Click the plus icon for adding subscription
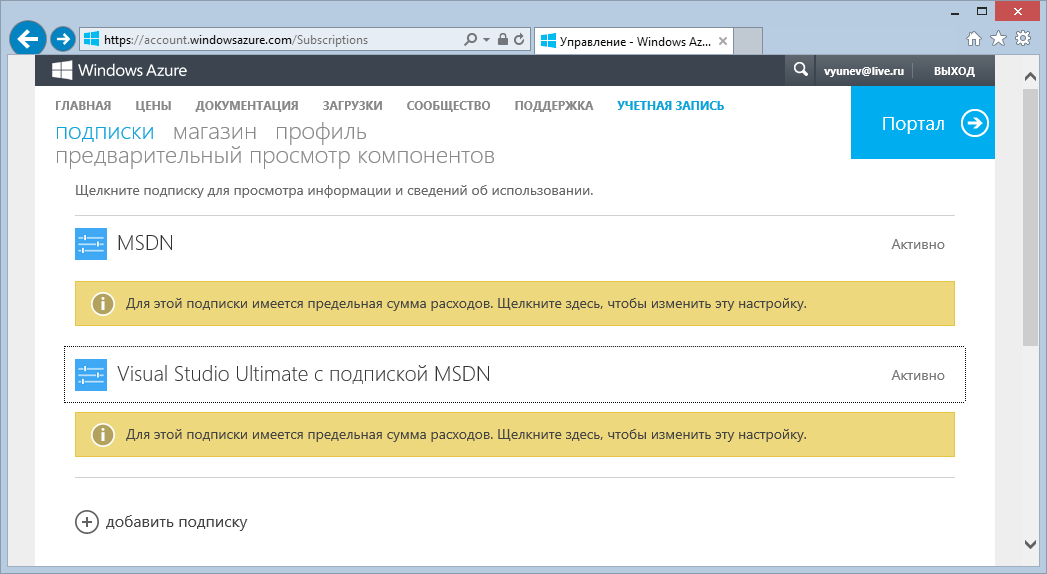 pyautogui.click(x=87, y=522)
